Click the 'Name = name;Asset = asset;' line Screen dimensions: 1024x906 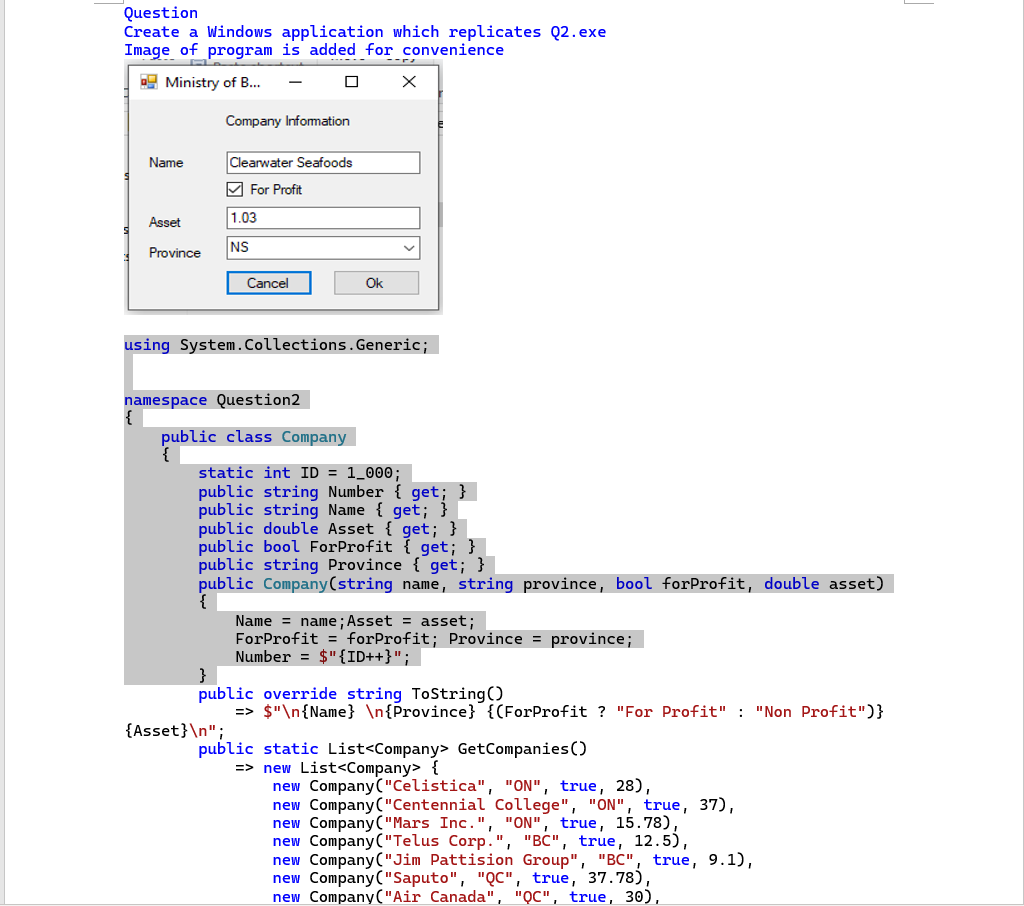click(355, 621)
